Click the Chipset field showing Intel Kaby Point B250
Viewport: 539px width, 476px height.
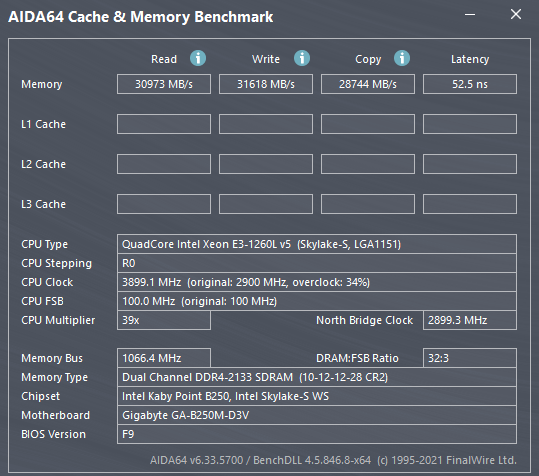pyautogui.click(x=317, y=396)
